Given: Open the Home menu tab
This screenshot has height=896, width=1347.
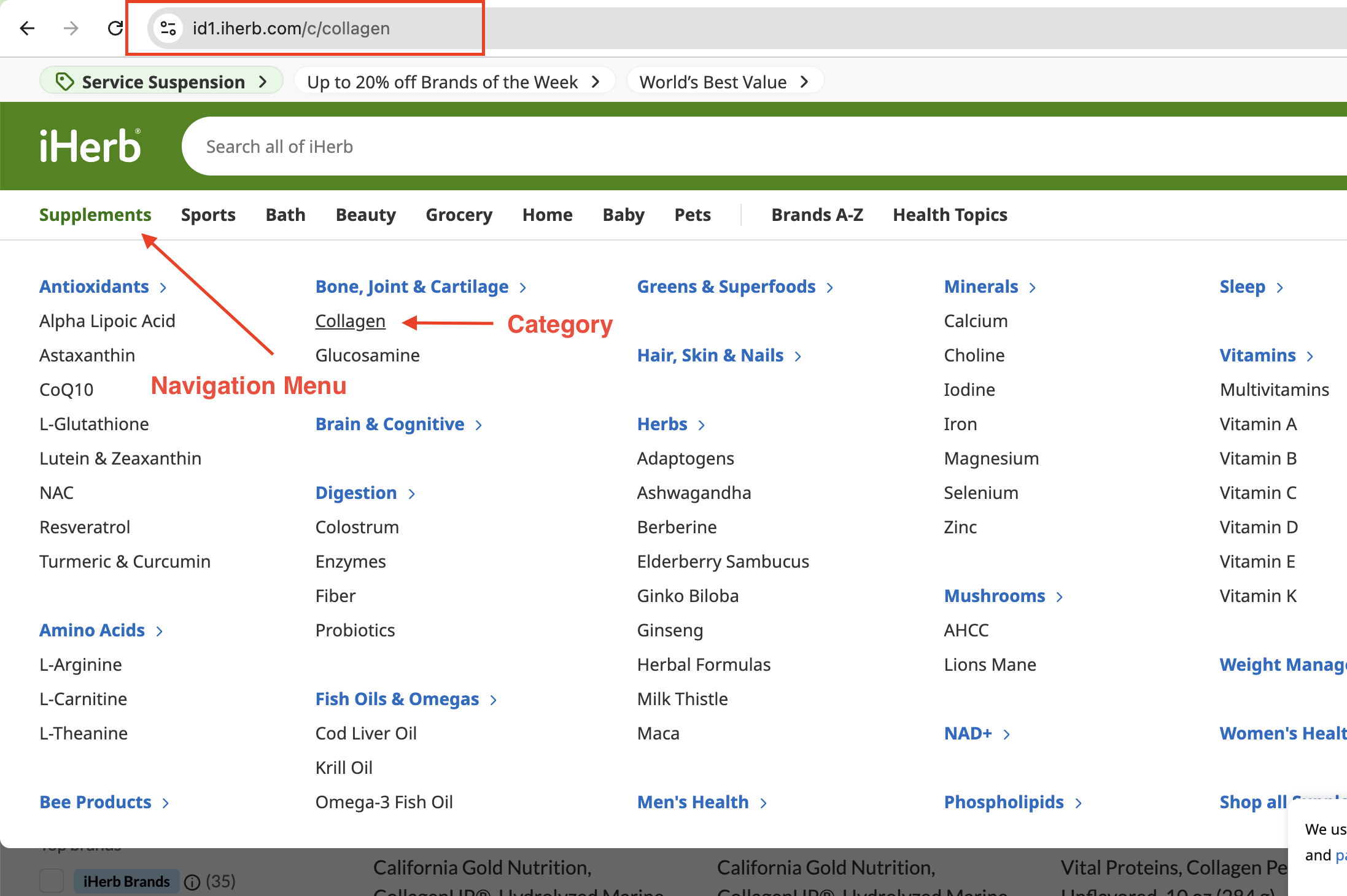Looking at the screenshot, I should click(548, 215).
